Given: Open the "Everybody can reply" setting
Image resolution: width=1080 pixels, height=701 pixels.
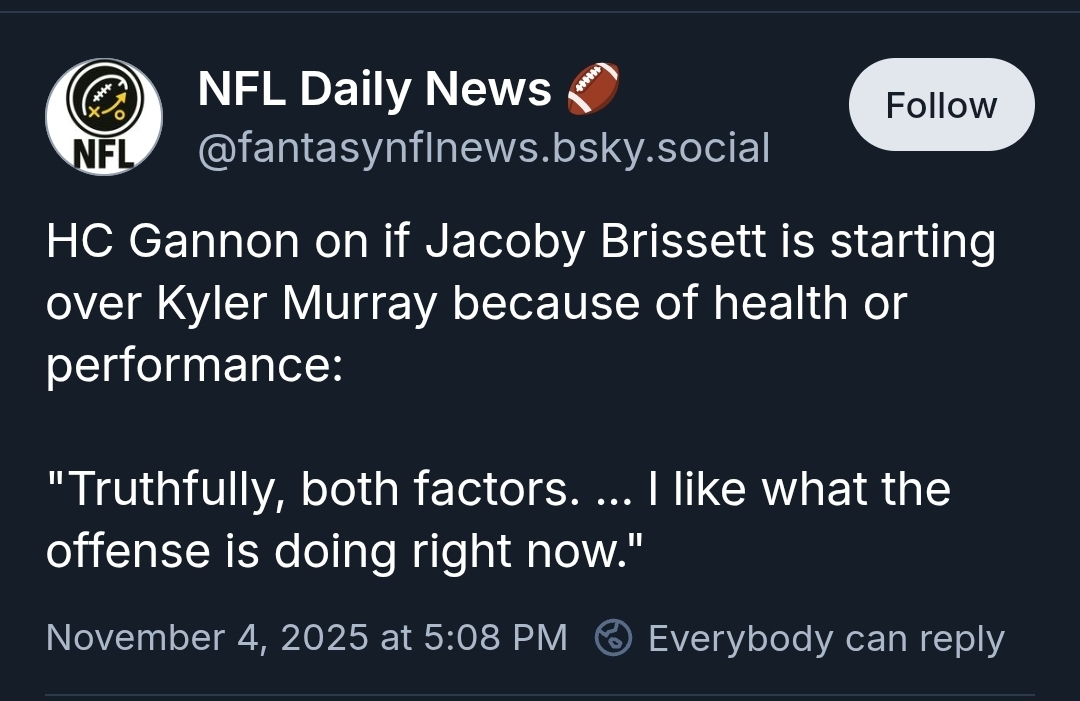Looking at the screenshot, I should point(826,638).
